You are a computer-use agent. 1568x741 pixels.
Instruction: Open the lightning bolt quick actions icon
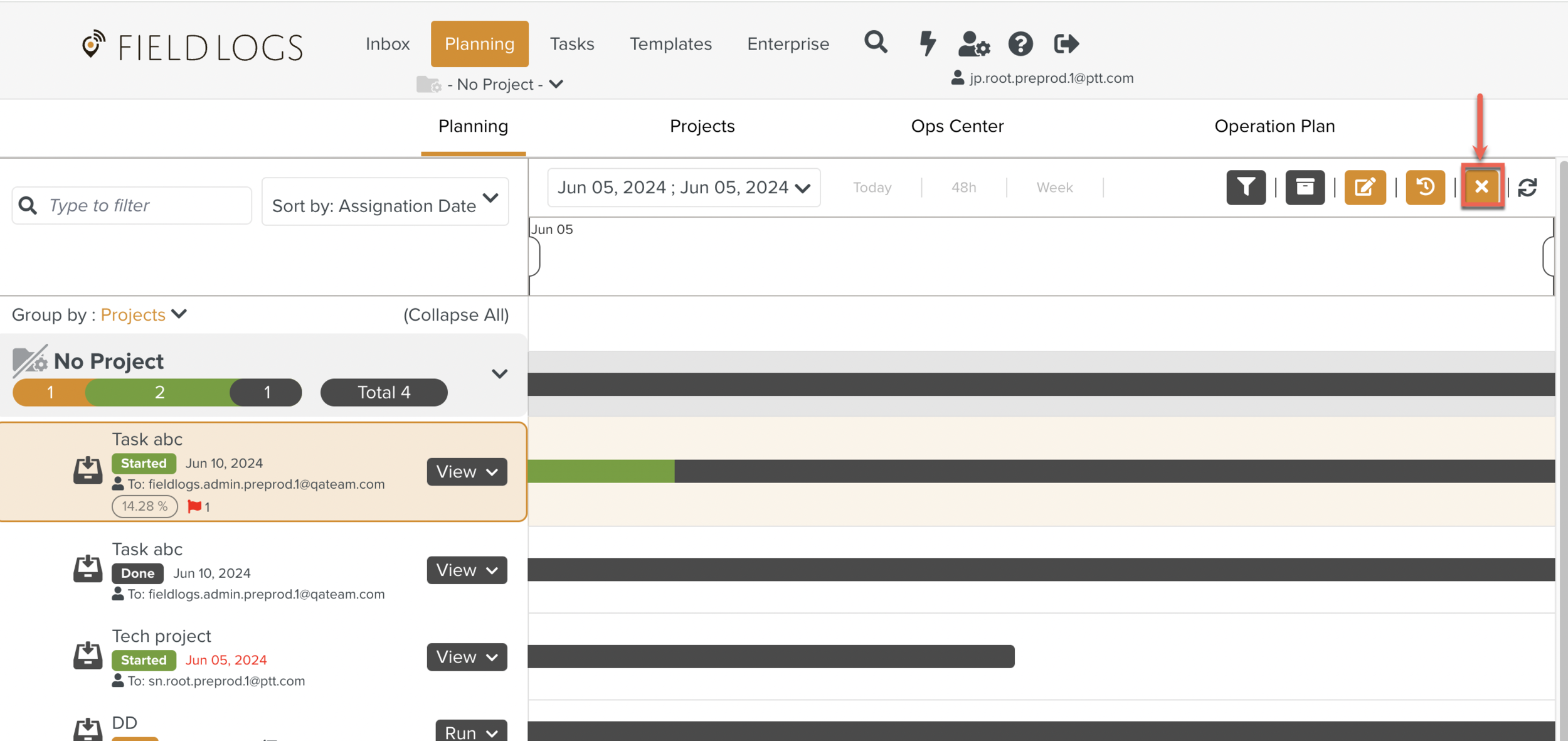[x=927, y=43]
